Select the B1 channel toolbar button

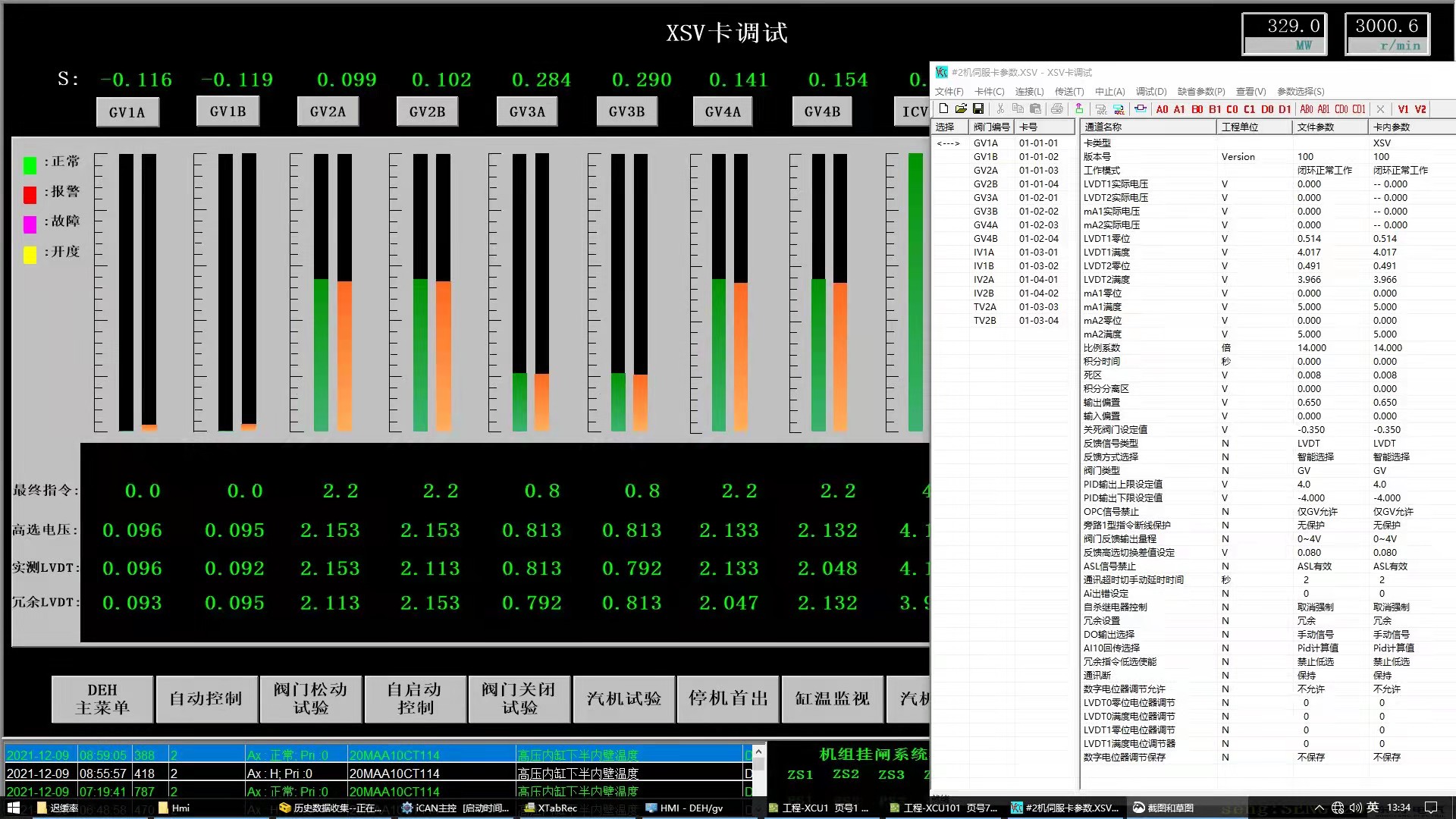point(1215,109)
